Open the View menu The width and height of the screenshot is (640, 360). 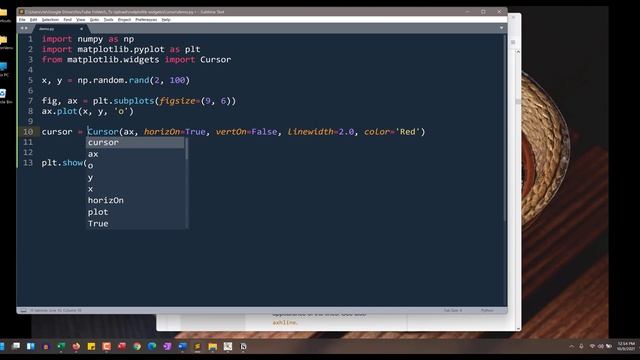click(81, 20)
